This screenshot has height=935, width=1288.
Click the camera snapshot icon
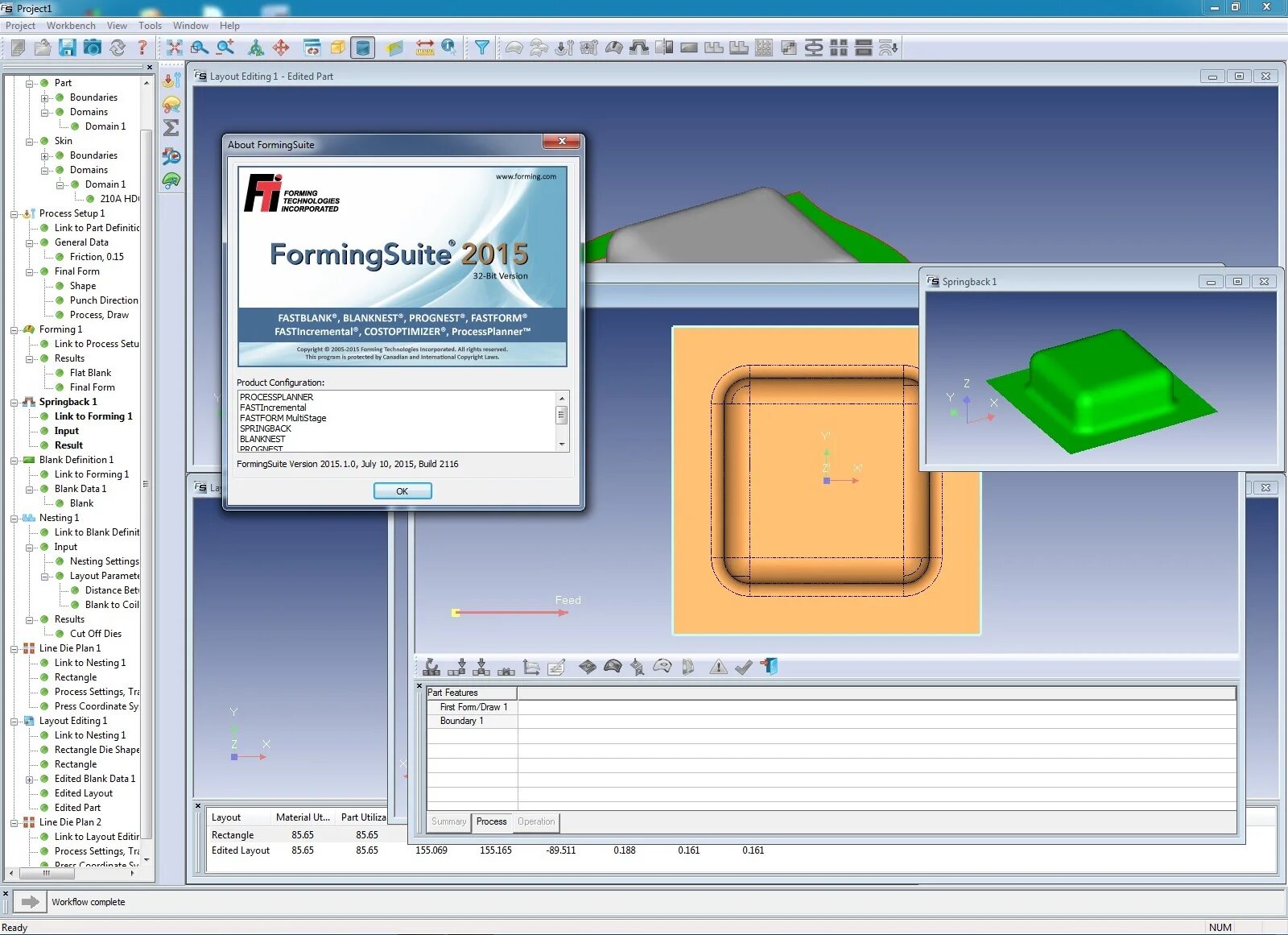[x=93, y=48]
